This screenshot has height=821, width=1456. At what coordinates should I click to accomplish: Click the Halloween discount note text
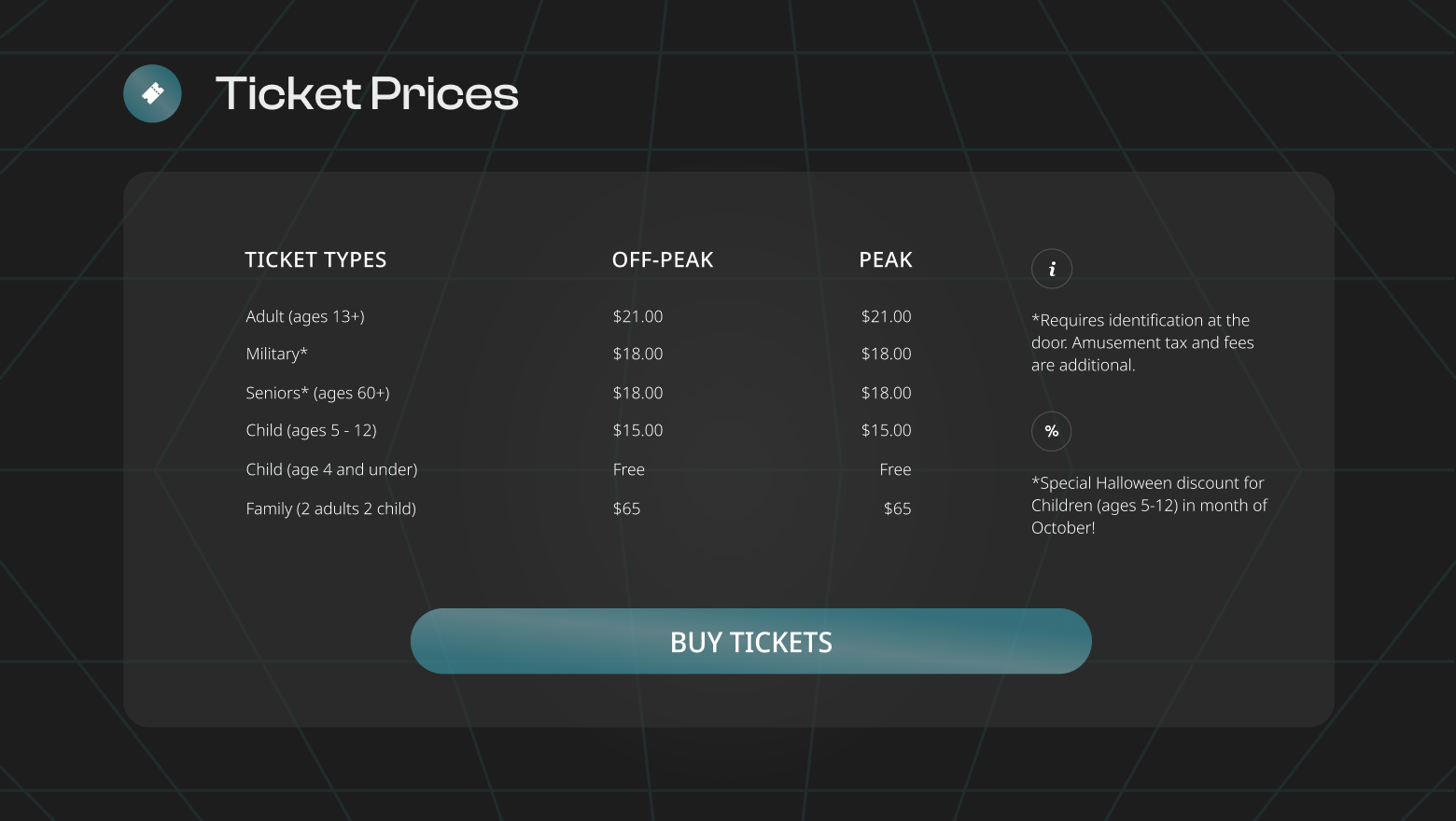[x=1148, y=505]
